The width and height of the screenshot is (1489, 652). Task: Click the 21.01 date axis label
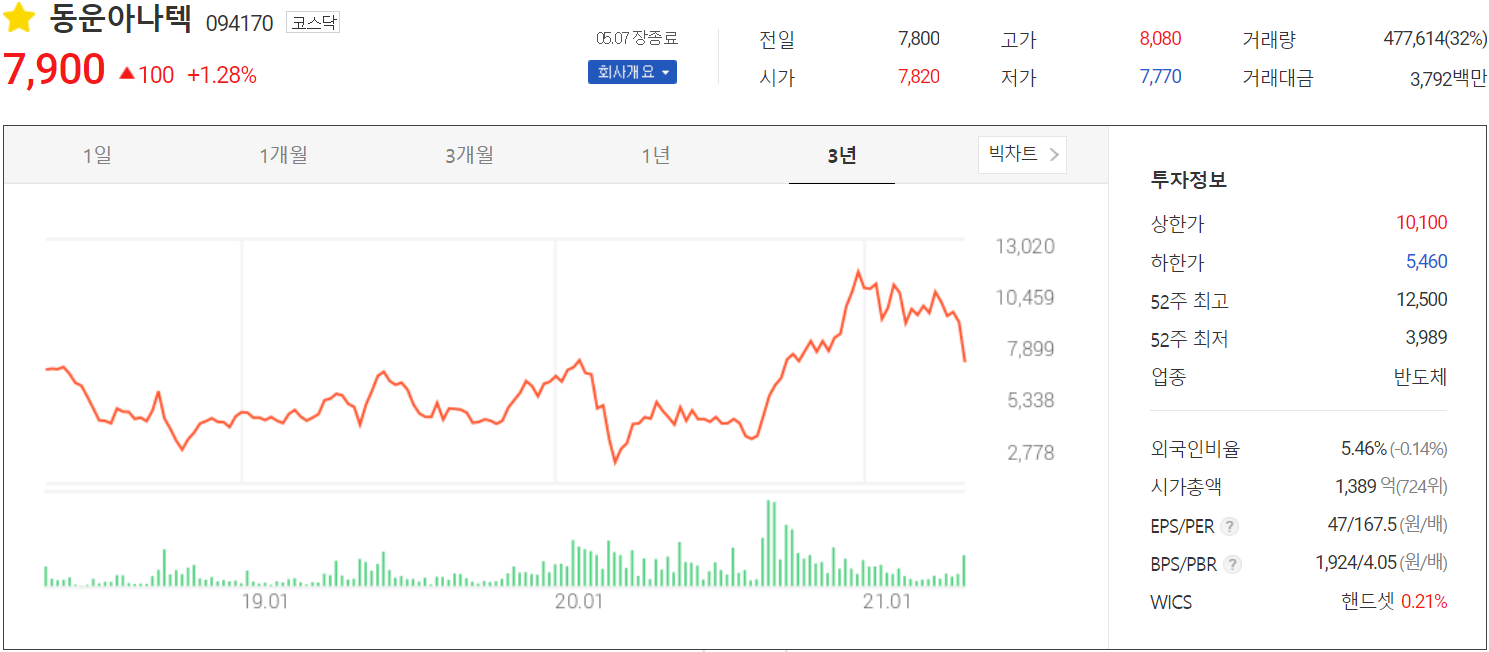888,602
